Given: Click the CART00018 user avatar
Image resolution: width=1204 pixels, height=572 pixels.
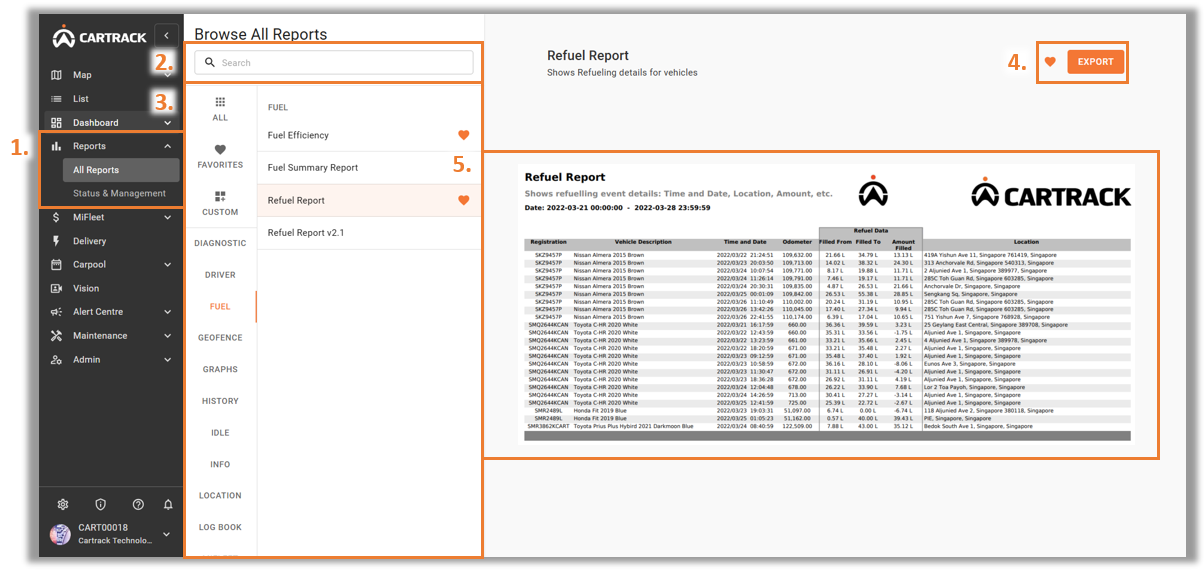Looking at the screenshot, I should (60, 534).
